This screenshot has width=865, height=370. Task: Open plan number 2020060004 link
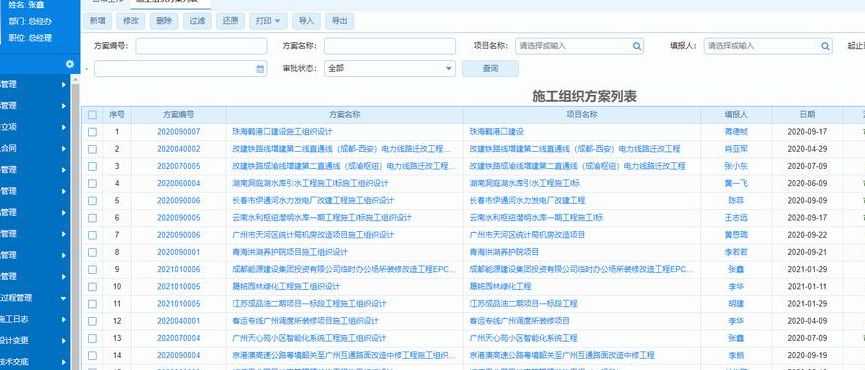(x=178, y=184)
